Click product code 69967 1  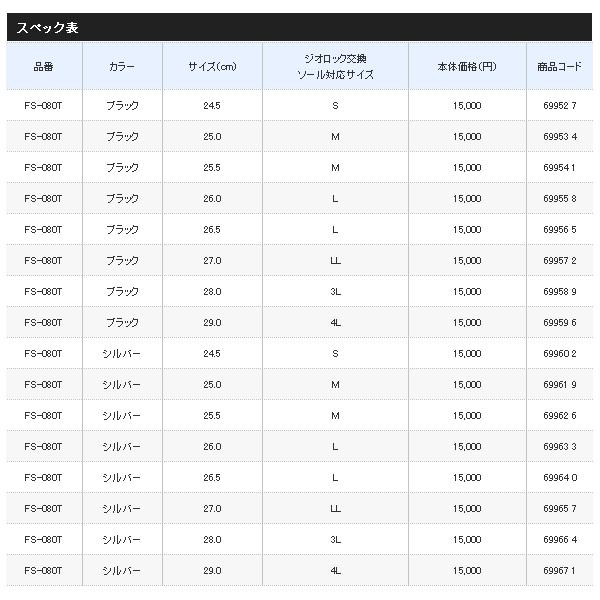click(x=560, y=570)
